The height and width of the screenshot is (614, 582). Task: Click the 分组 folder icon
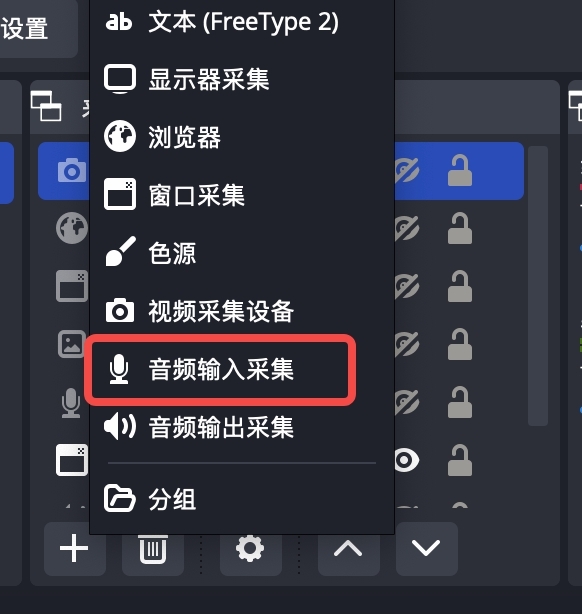(x=120, y=498)
